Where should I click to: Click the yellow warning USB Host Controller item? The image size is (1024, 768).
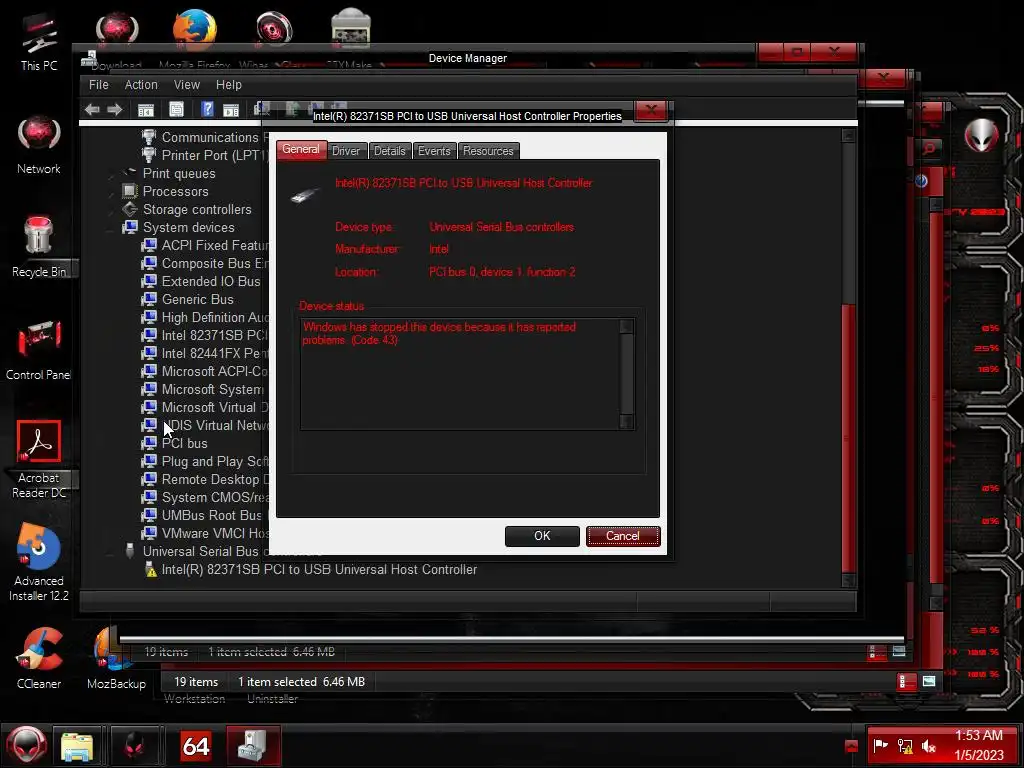click(x=319, y=569)
